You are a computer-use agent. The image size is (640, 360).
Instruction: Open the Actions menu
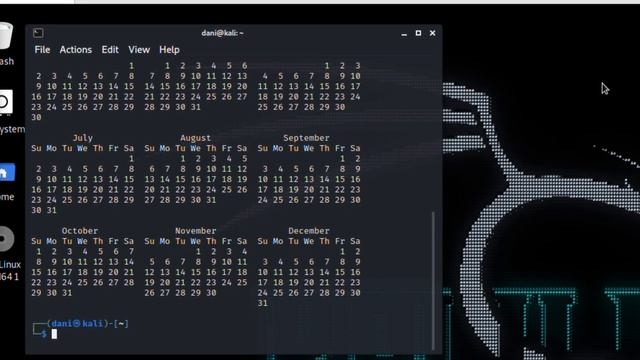click(76, 50)
